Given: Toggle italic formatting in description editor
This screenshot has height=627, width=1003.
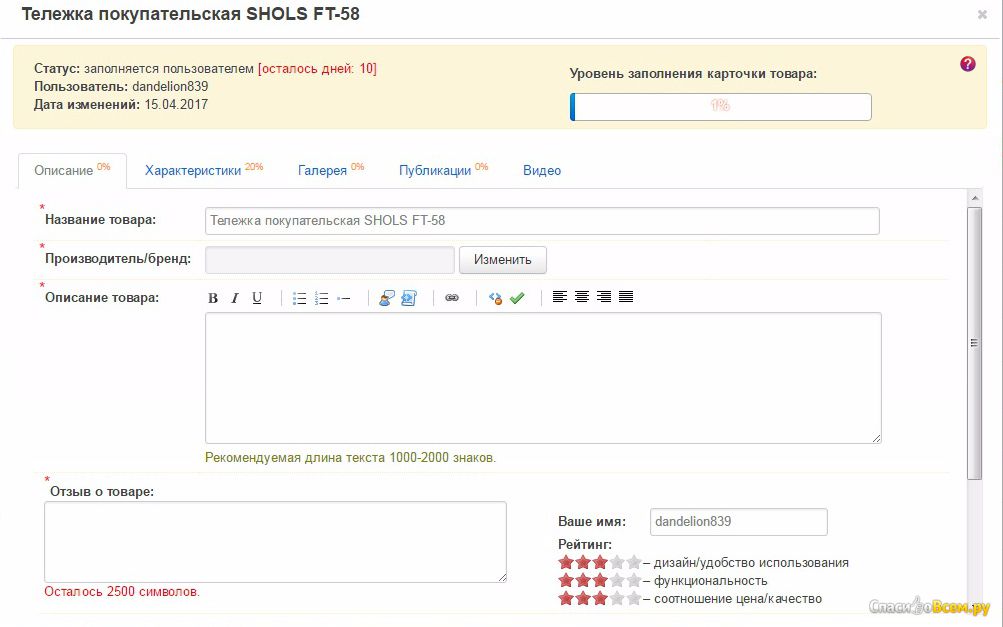Looking at the screenshot, I should [235, 298].
